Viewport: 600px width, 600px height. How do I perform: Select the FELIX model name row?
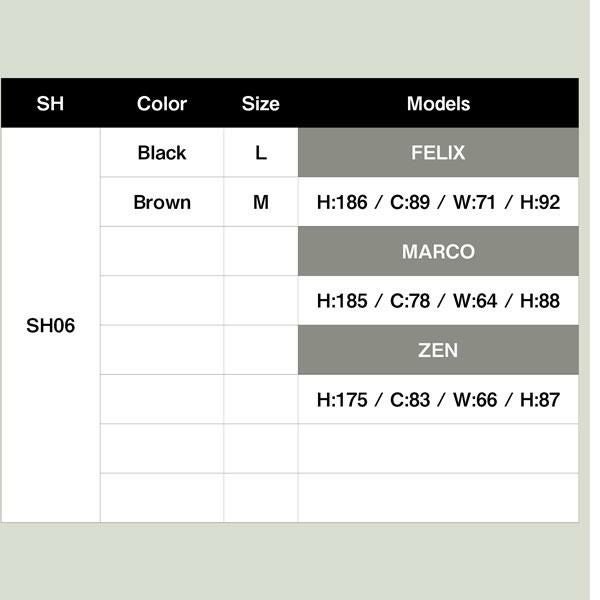[x=438, y=153]
